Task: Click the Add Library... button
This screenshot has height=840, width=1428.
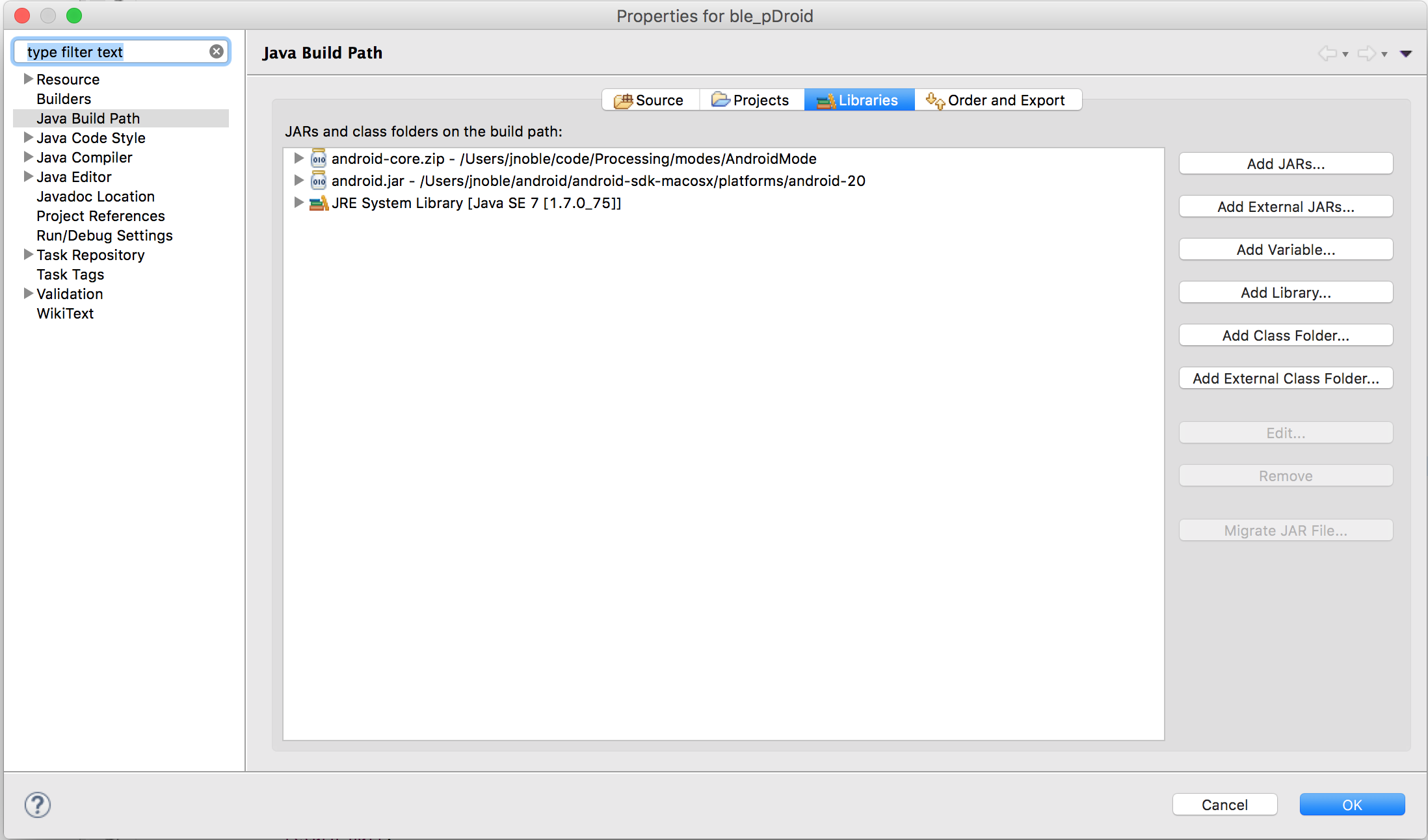Action: 1286,293
